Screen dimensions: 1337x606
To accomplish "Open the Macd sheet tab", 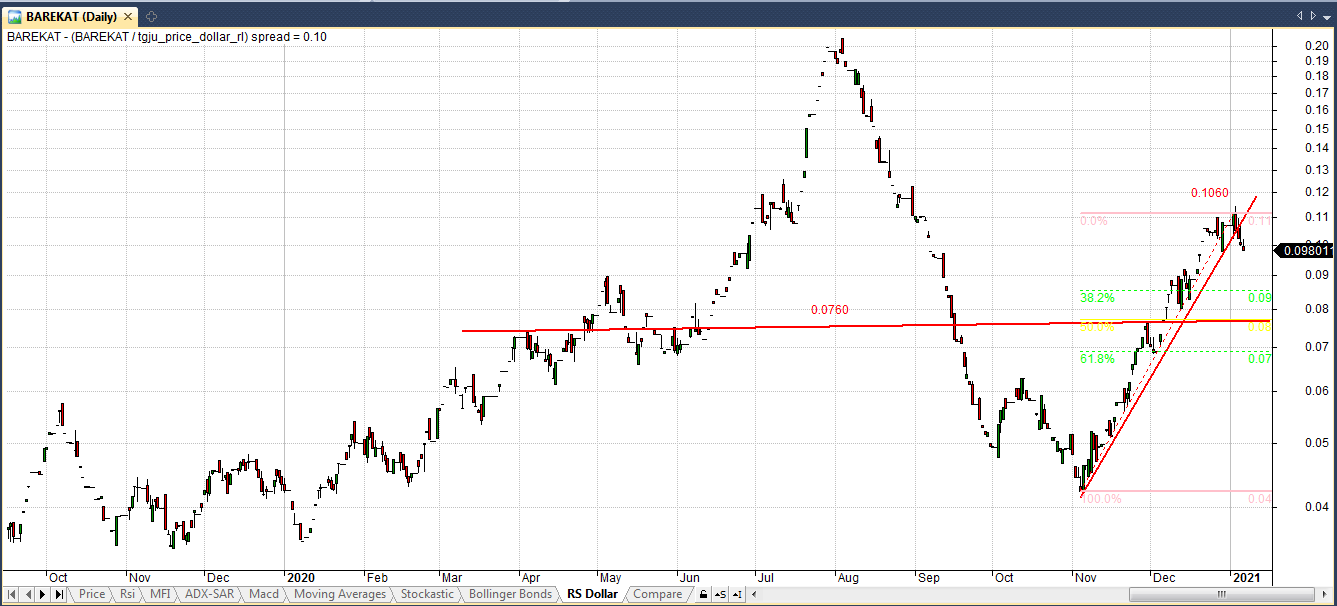I will [264, 594].
